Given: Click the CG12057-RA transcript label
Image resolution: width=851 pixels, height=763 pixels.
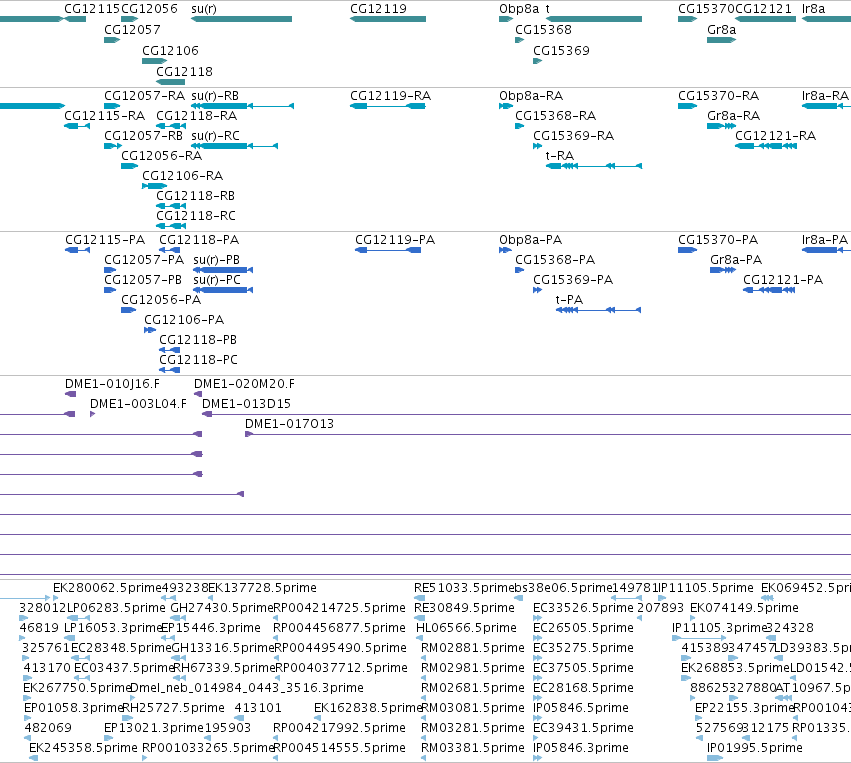Looking at the screenshot, I should [145, 96].
